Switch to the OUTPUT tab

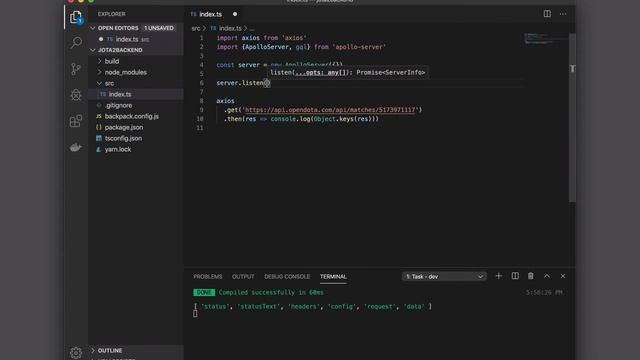coord(243,277)
